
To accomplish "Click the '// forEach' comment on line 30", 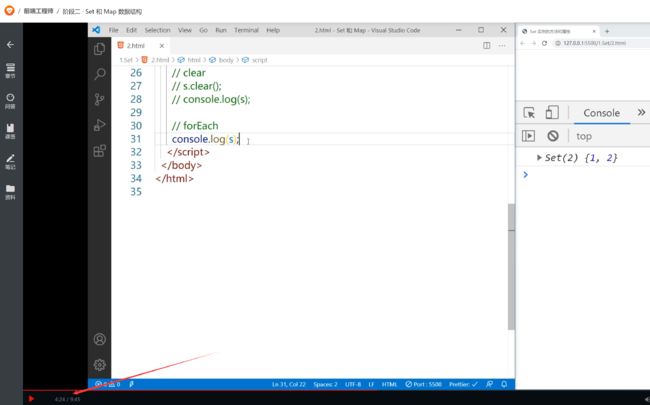I will (195, 126).
